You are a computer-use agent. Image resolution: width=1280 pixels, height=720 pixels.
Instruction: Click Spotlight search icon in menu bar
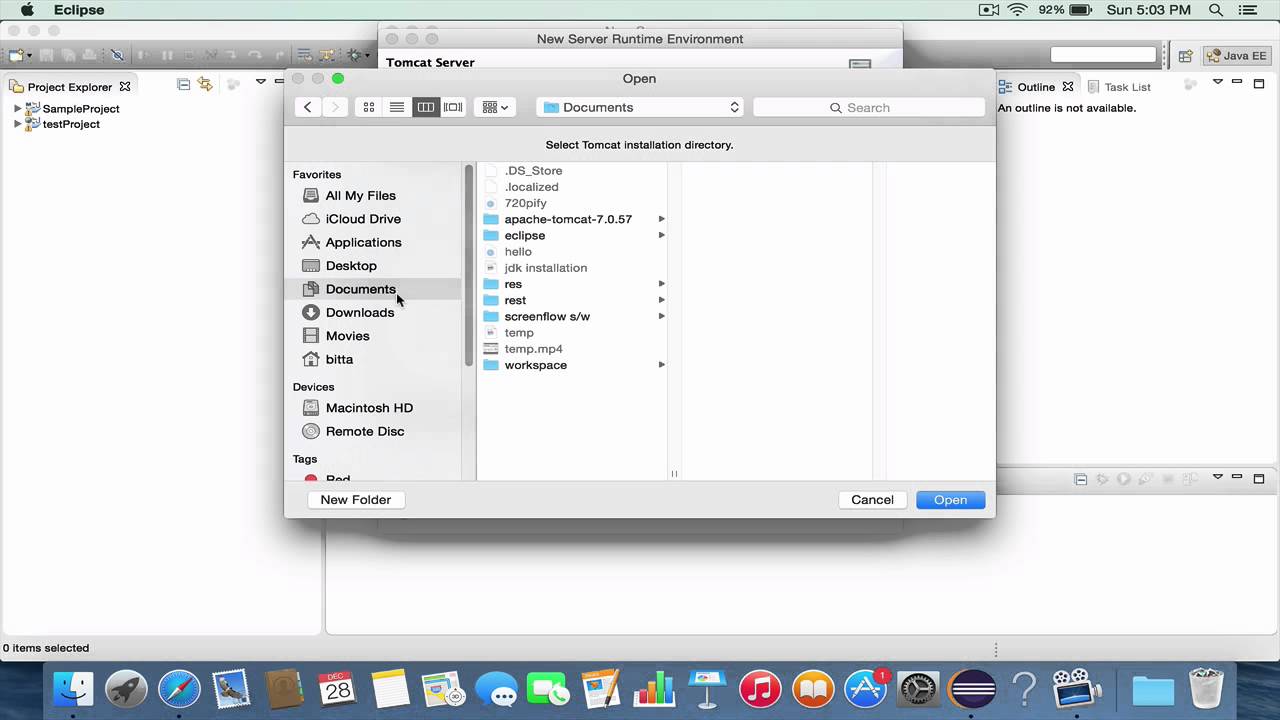(x=1216, y=10)
